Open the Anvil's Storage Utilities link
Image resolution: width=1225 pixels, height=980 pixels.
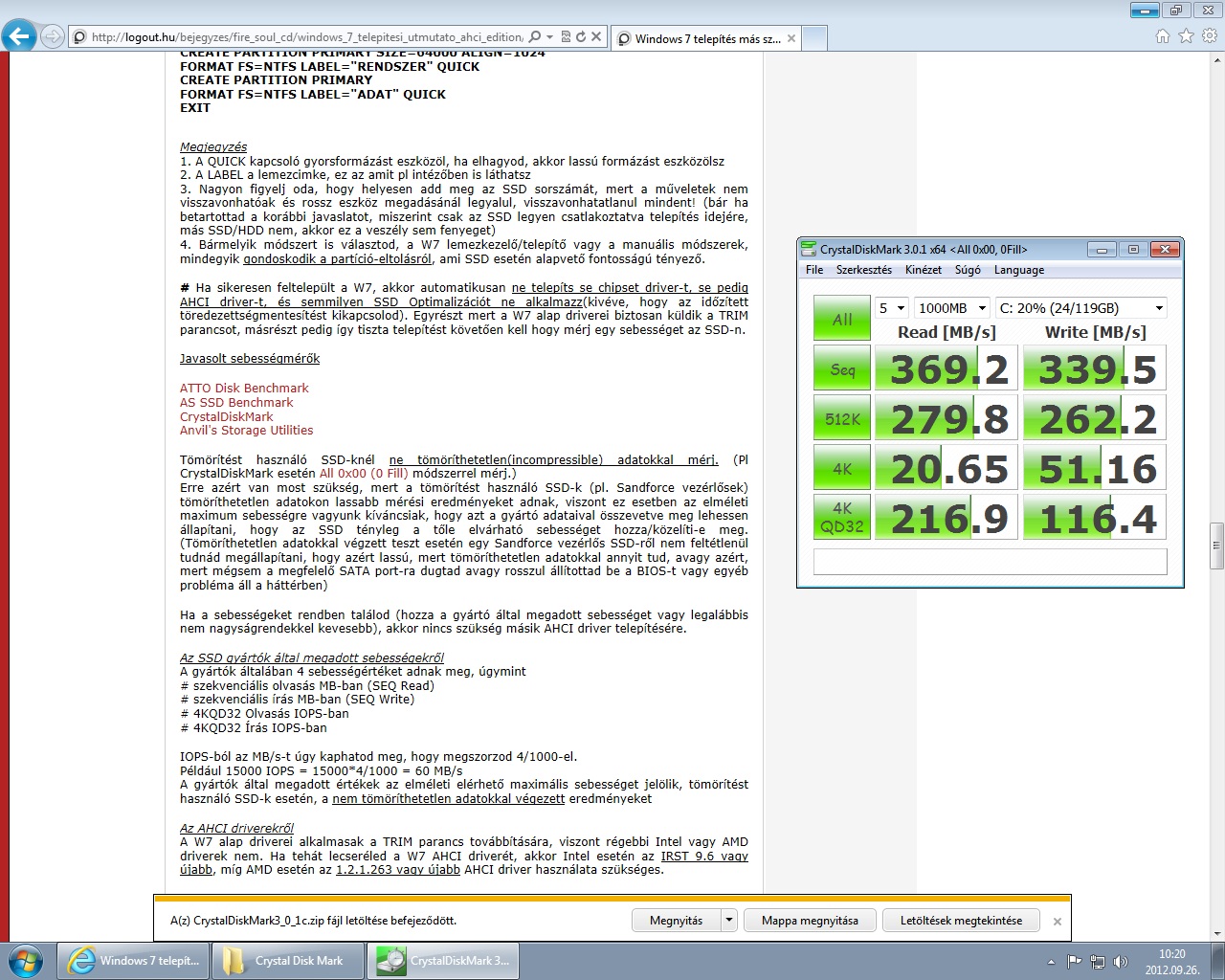[247, 431]
